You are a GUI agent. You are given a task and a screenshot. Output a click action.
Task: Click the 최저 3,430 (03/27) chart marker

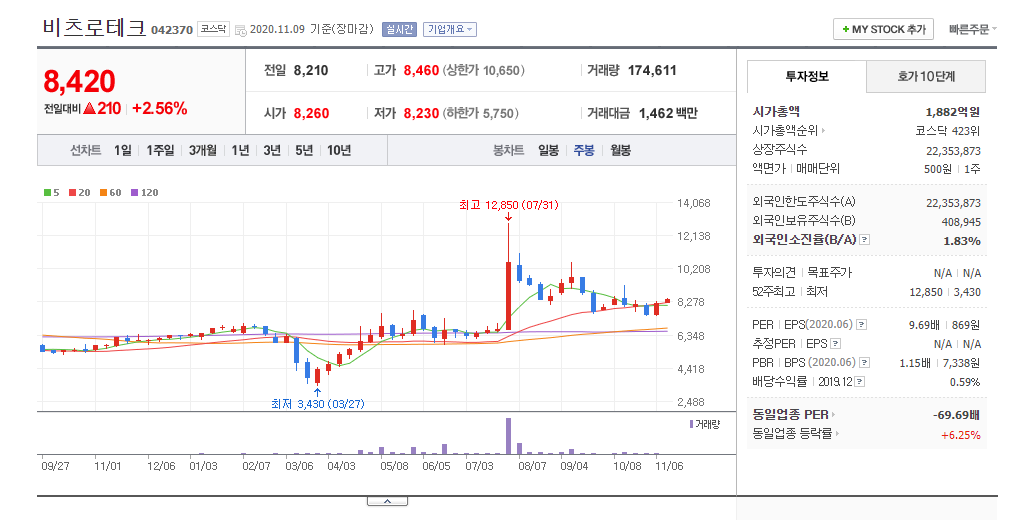tap(317, 403)
